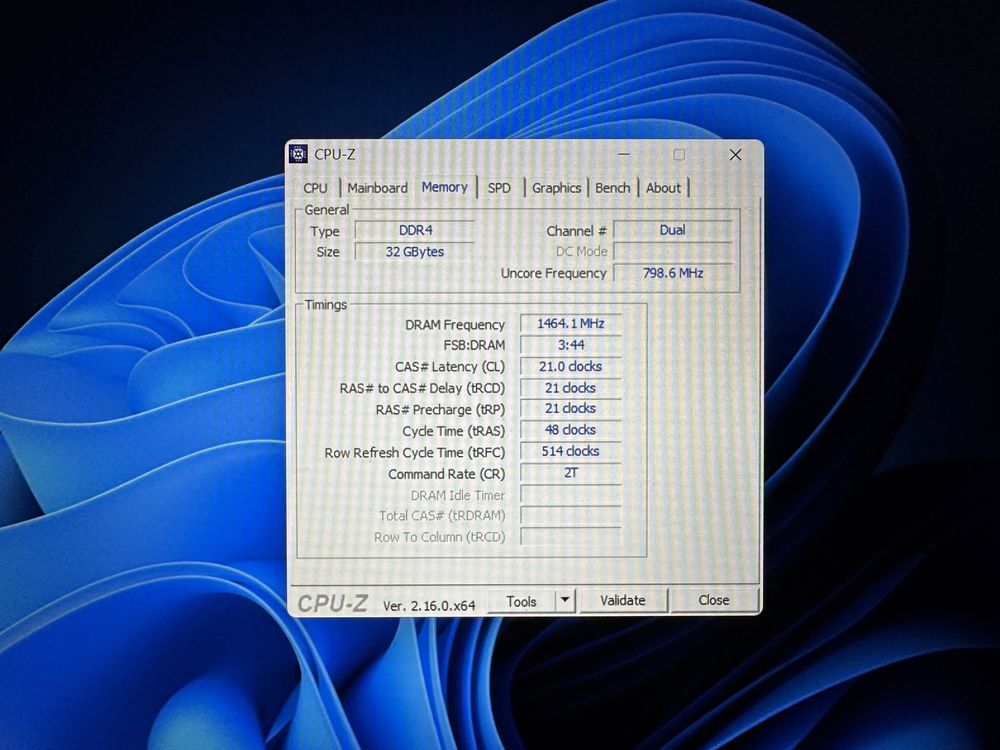The width and height of the screenshot is (1000, 750).
Task: Click the 21.0 clocks CAS latency value
Action: pos(571,367)
